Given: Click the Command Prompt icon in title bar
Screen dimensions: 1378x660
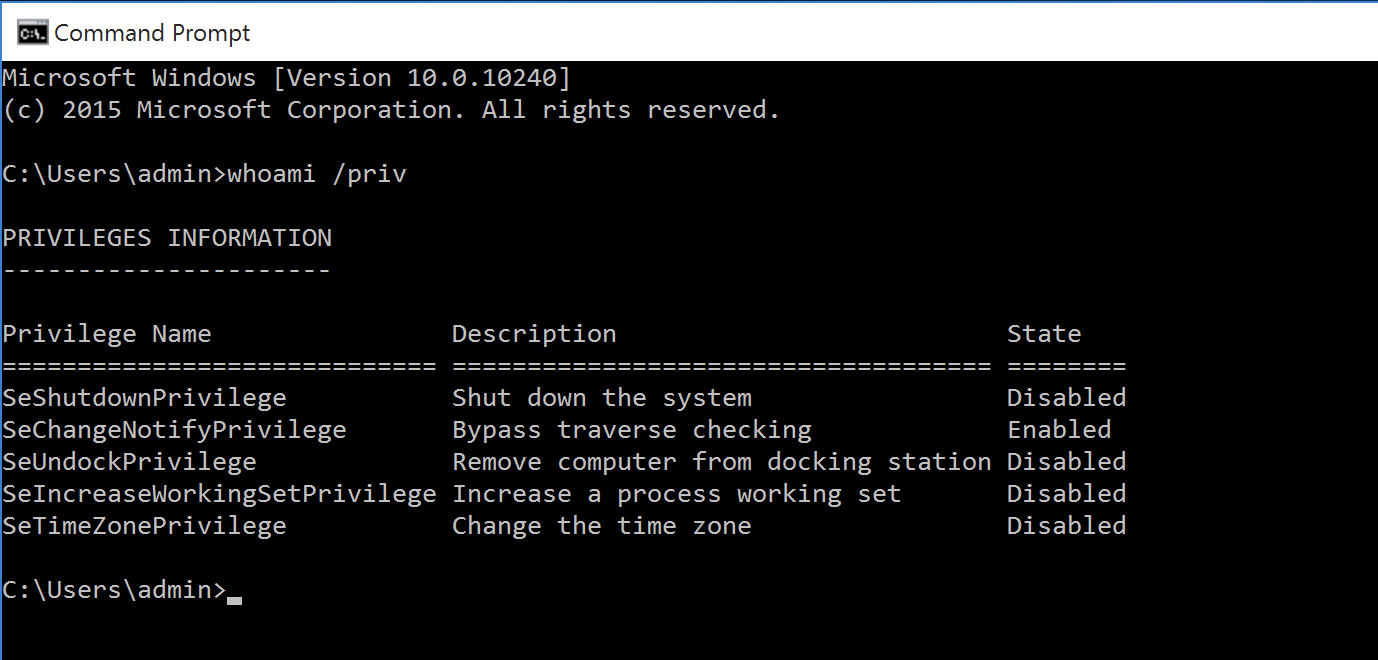Looking at the screenshot, I should click(x=32, y=32).
